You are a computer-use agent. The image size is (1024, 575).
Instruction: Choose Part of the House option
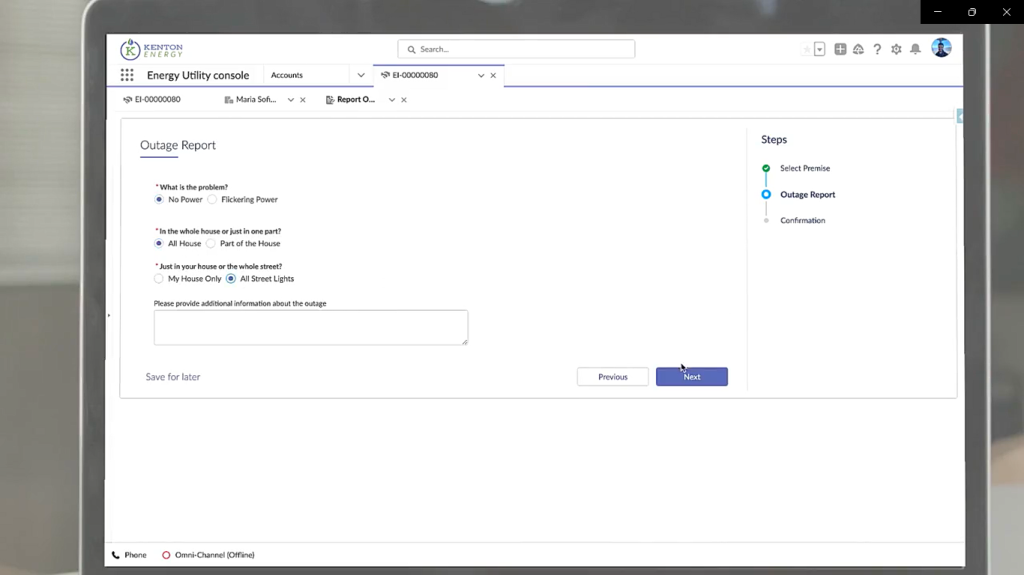211,244
